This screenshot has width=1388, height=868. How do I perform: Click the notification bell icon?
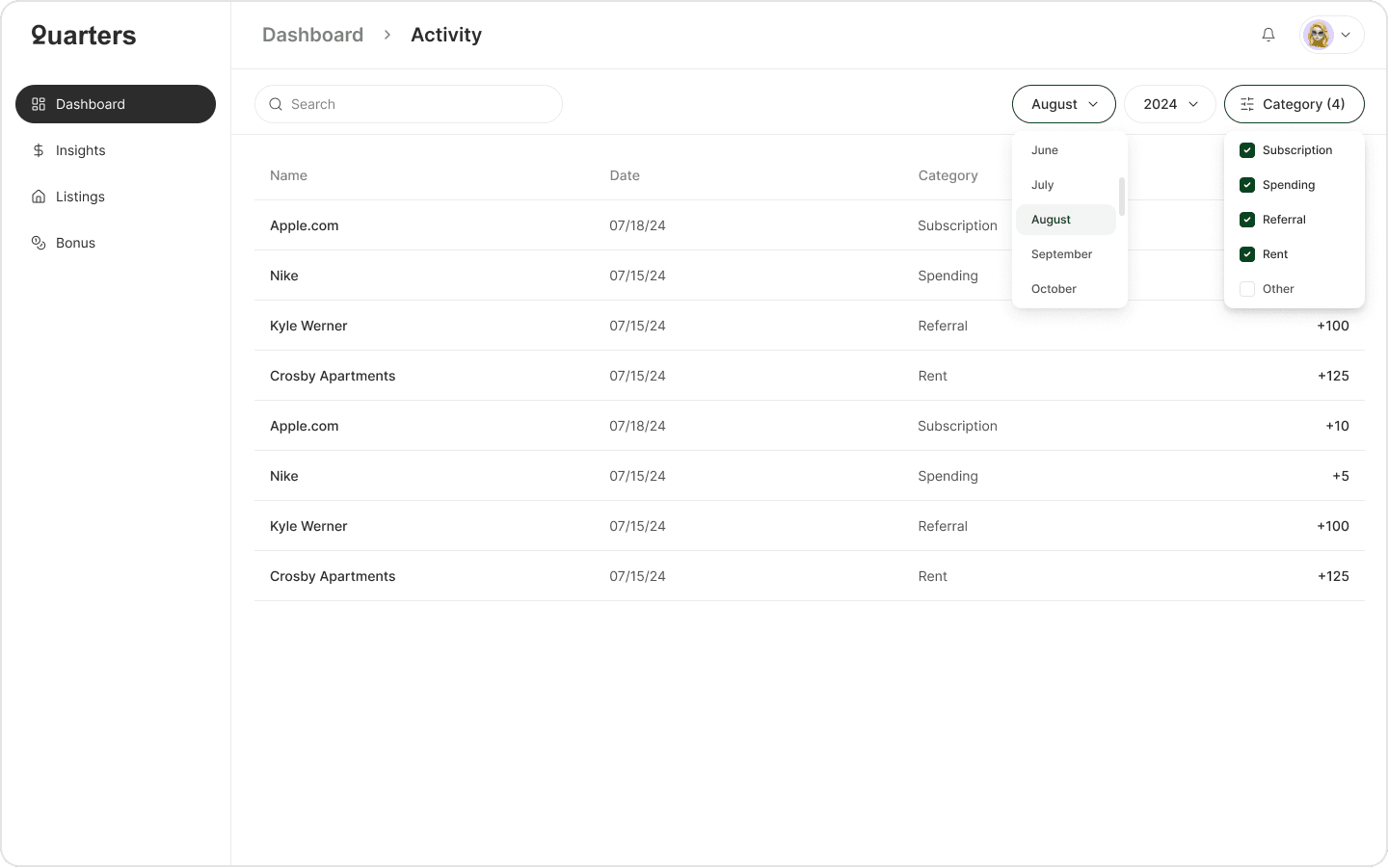1268,34
